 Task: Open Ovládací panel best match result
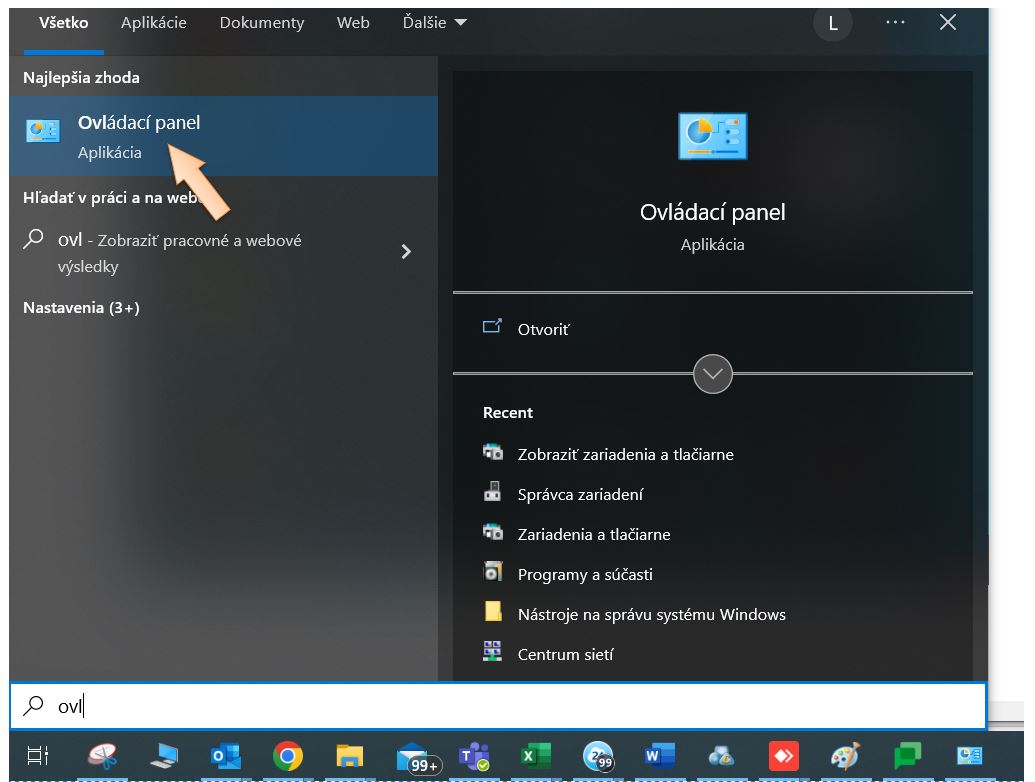point(138,136)
